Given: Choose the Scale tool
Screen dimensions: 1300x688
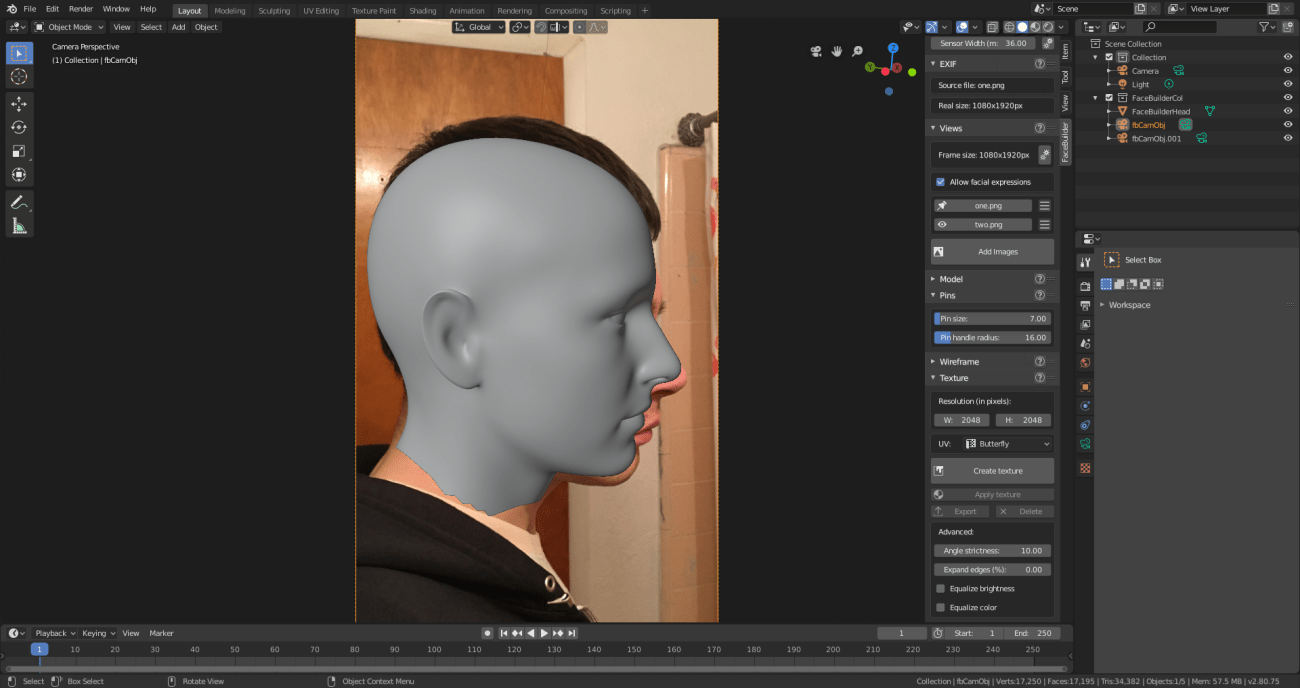Looking at the screenshot, I should click(19, 152).
